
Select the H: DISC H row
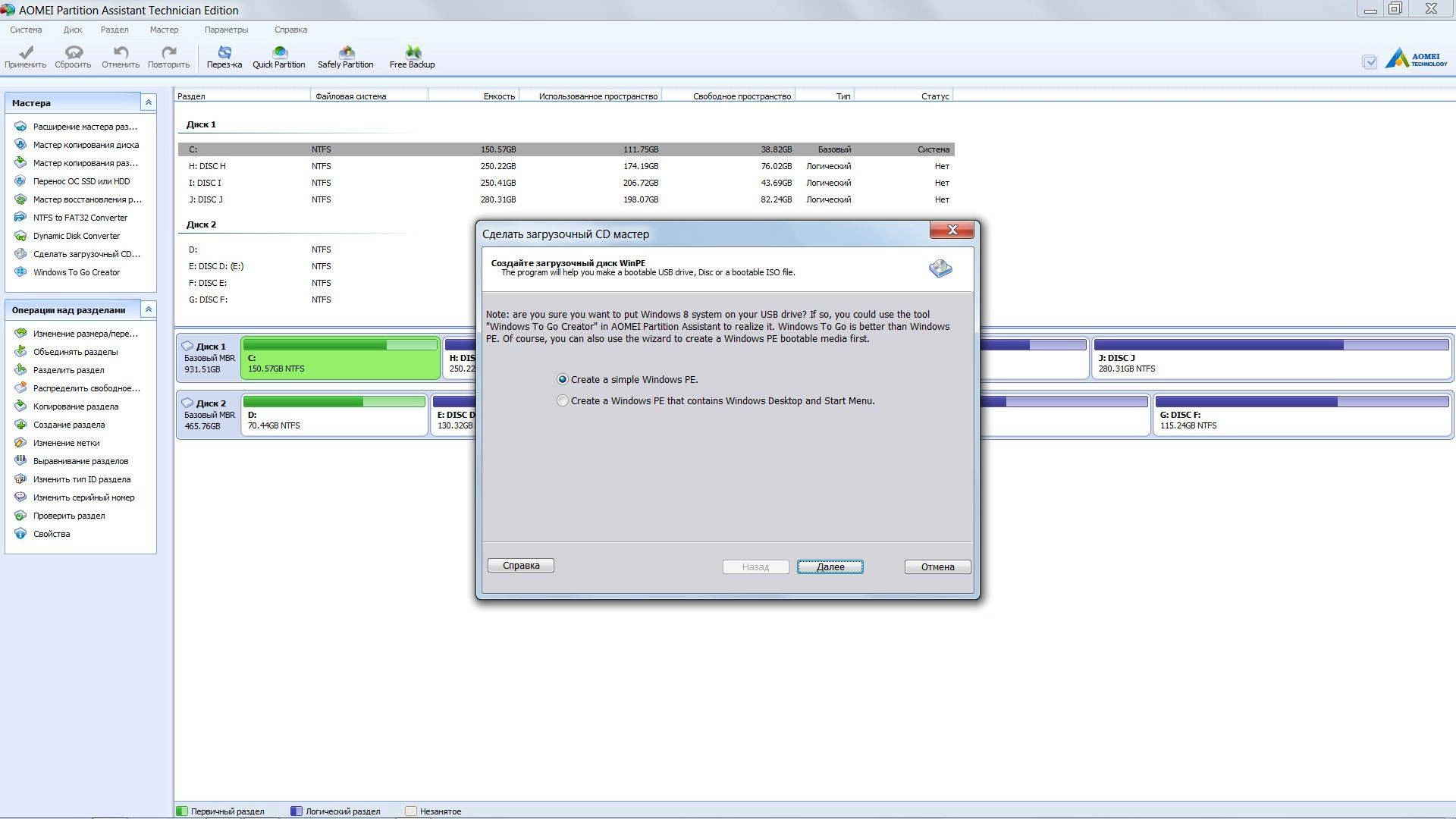(x=566, y=166)
